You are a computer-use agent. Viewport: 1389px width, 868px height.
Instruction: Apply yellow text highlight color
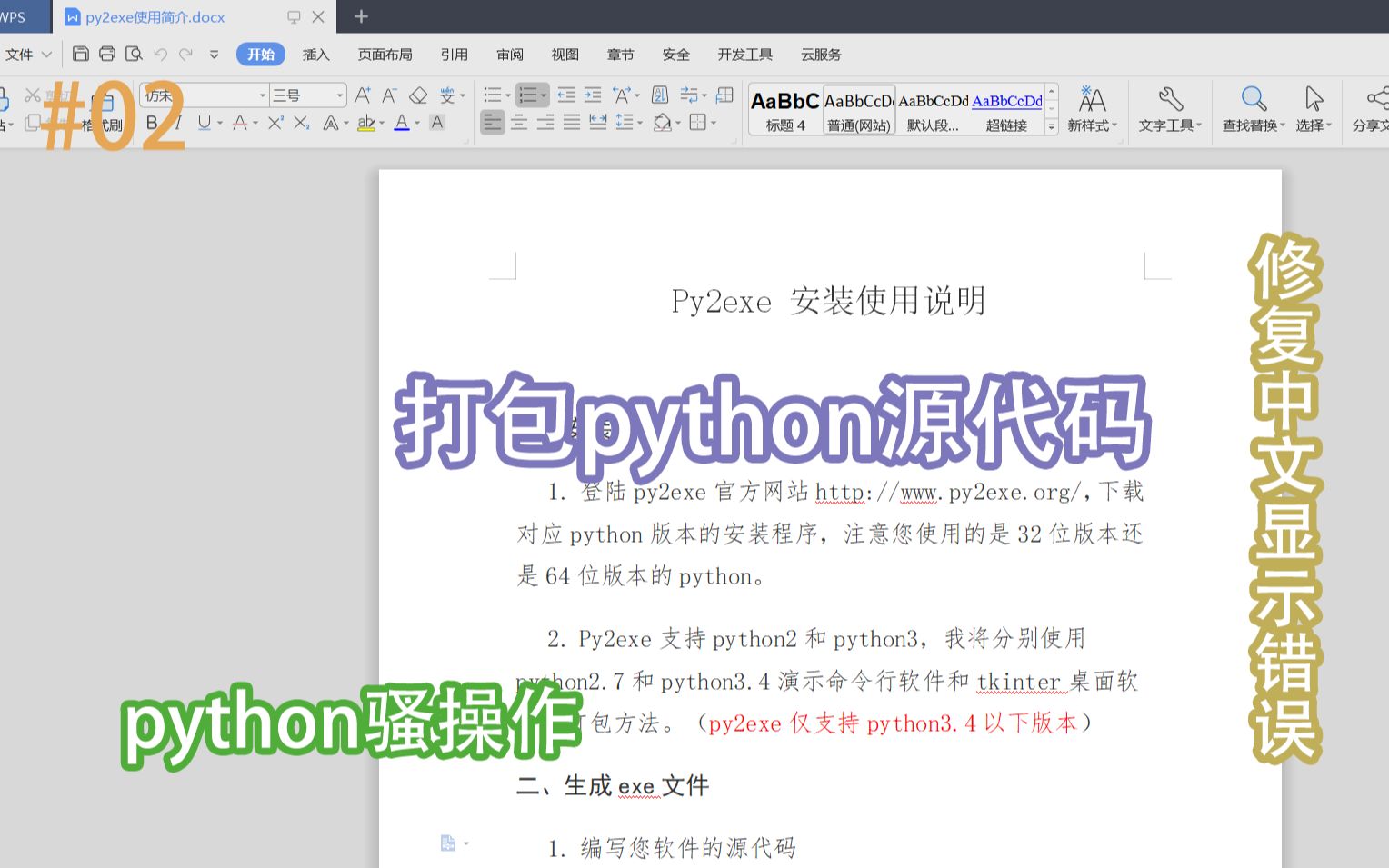coord(365,123)
